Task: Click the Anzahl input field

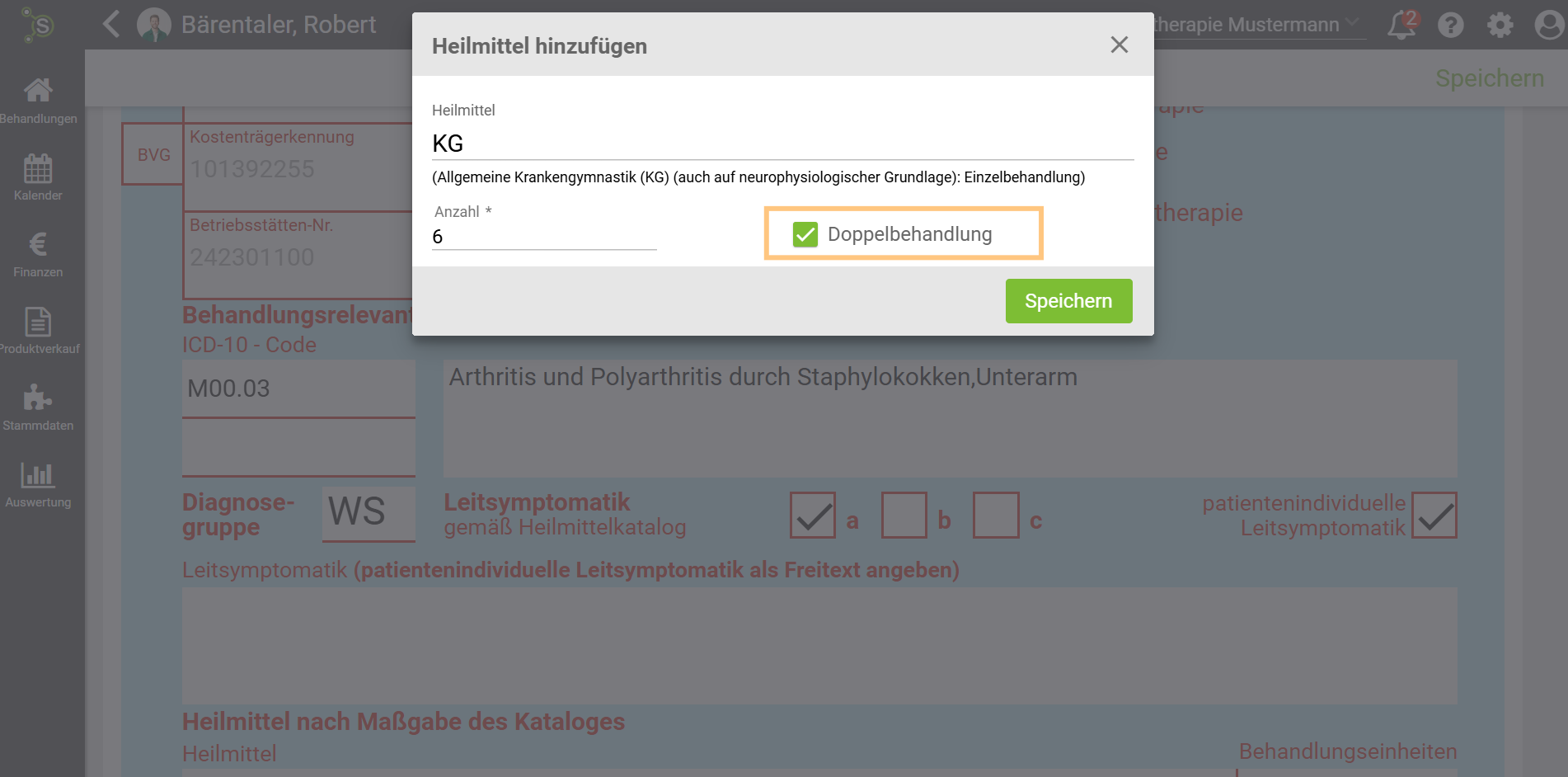Action: click(543, 237)
